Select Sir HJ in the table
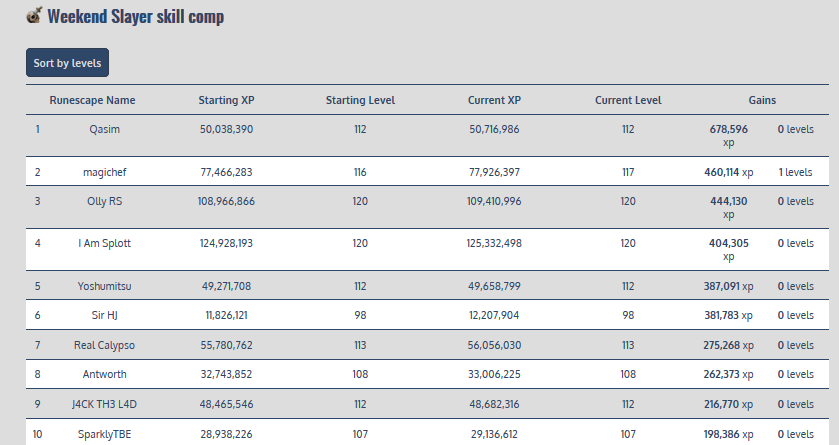This screenshot has width=839, height=445. pos(105,315)
